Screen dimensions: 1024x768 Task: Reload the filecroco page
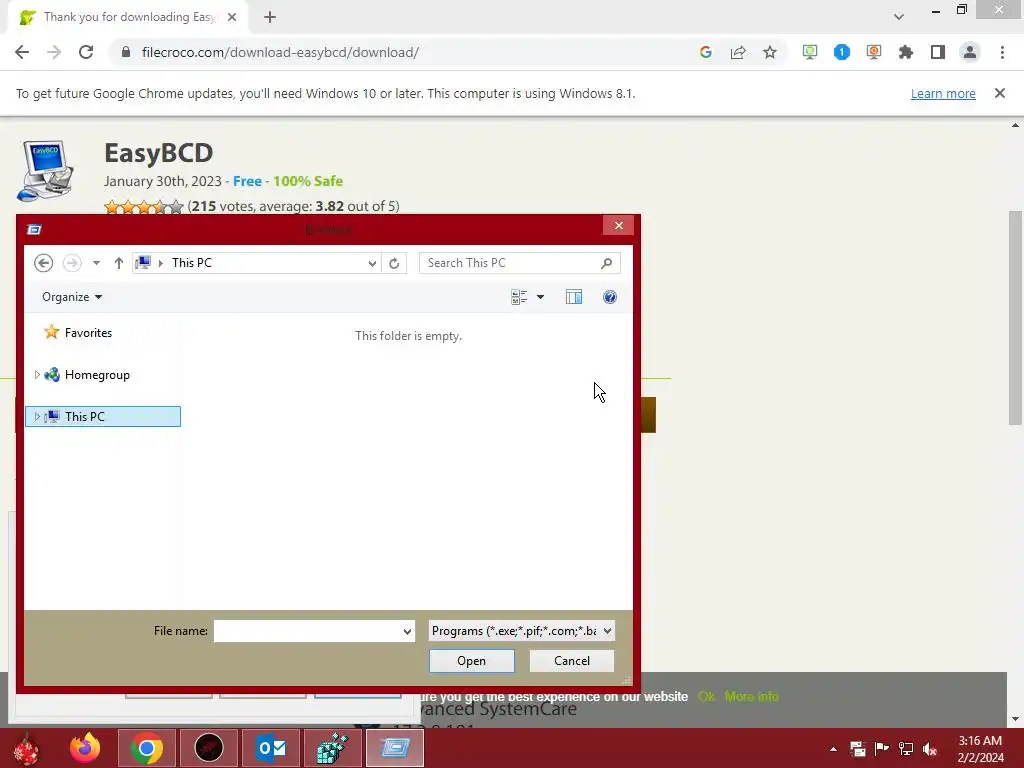pos(86,52)
